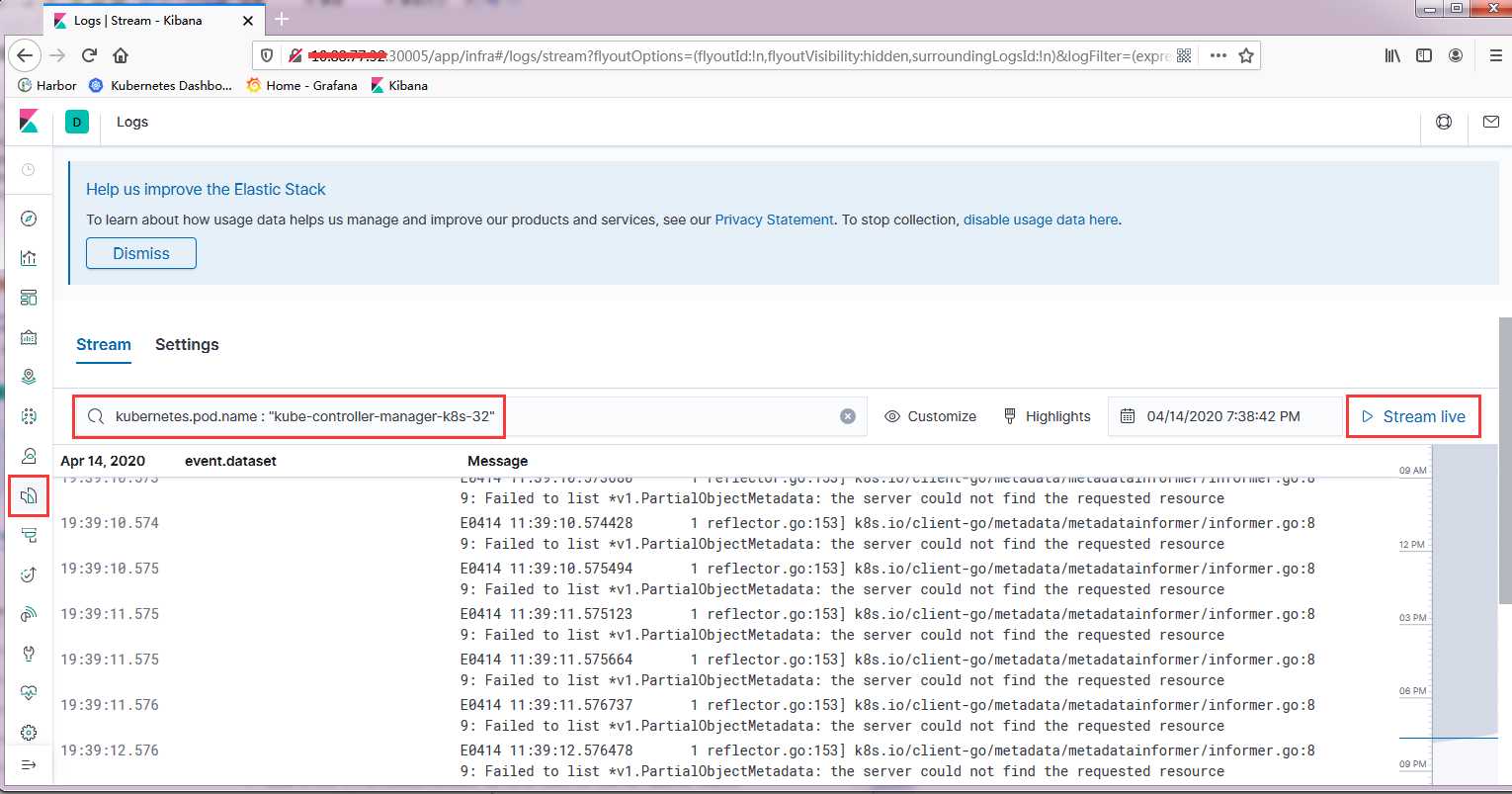Open the Kibana help menu icon

click(x=1444, y=123)
